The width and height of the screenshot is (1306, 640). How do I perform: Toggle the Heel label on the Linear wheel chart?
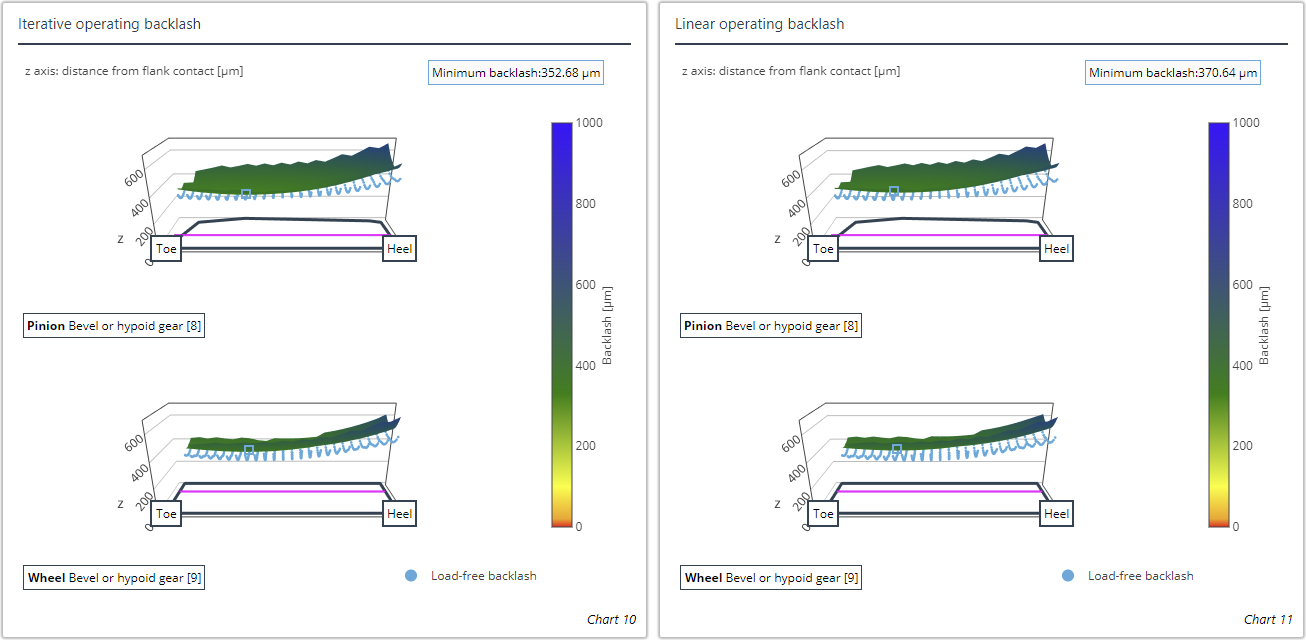coord(1055,512)
